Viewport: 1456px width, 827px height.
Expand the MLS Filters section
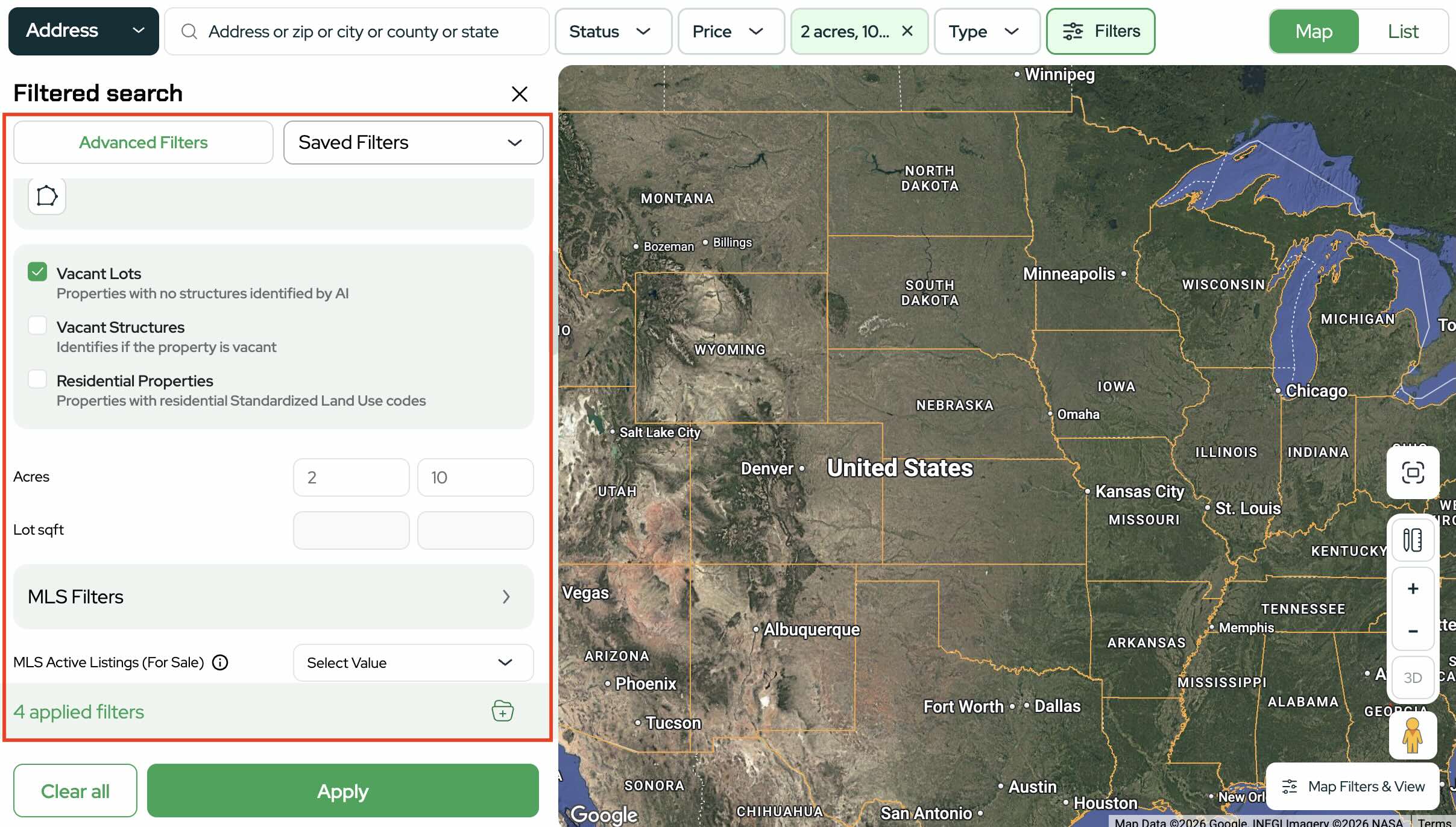273,597
